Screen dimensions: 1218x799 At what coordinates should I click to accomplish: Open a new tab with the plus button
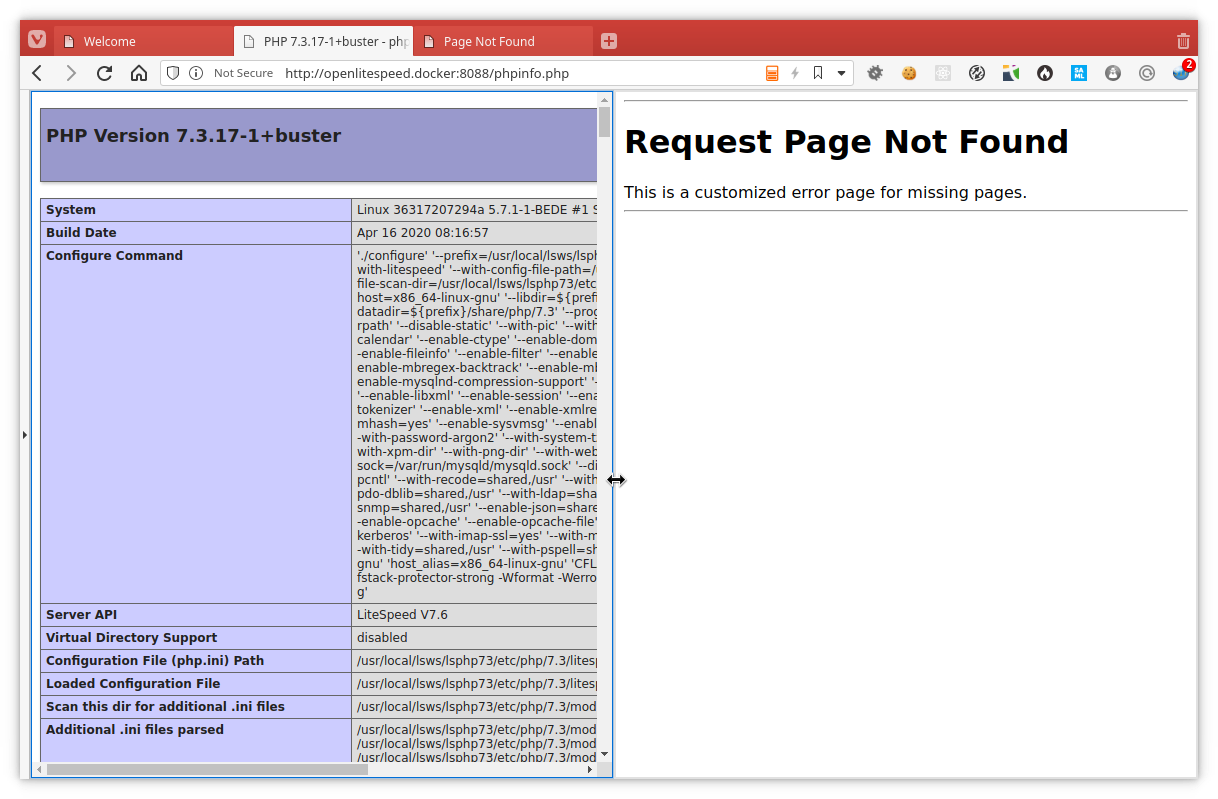click(x=608, y=40)
